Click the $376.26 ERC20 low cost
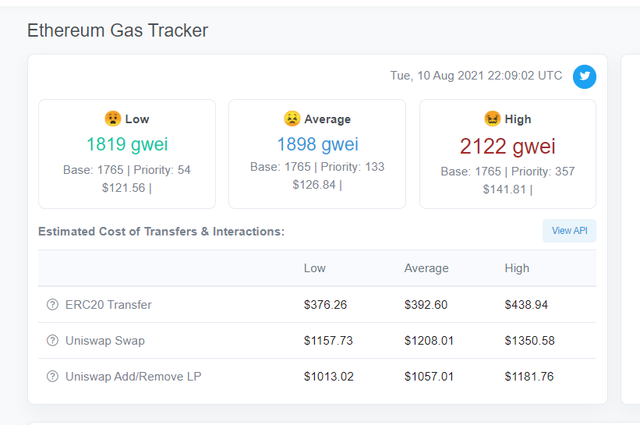This screenshot has width=640, height=425. [325, 305]
